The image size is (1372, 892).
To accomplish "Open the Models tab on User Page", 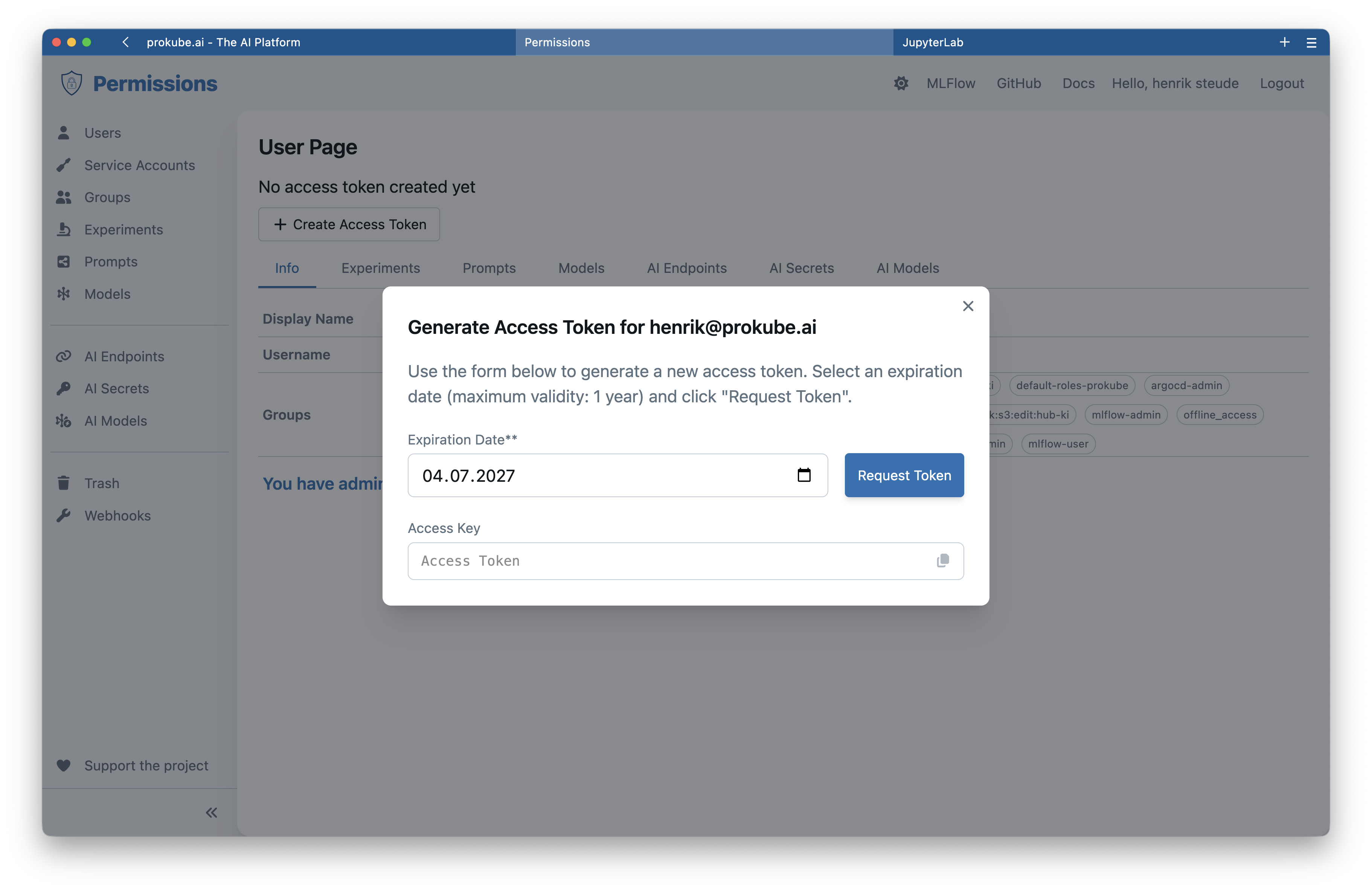I will pyautogui.click(x=581, y=268).
